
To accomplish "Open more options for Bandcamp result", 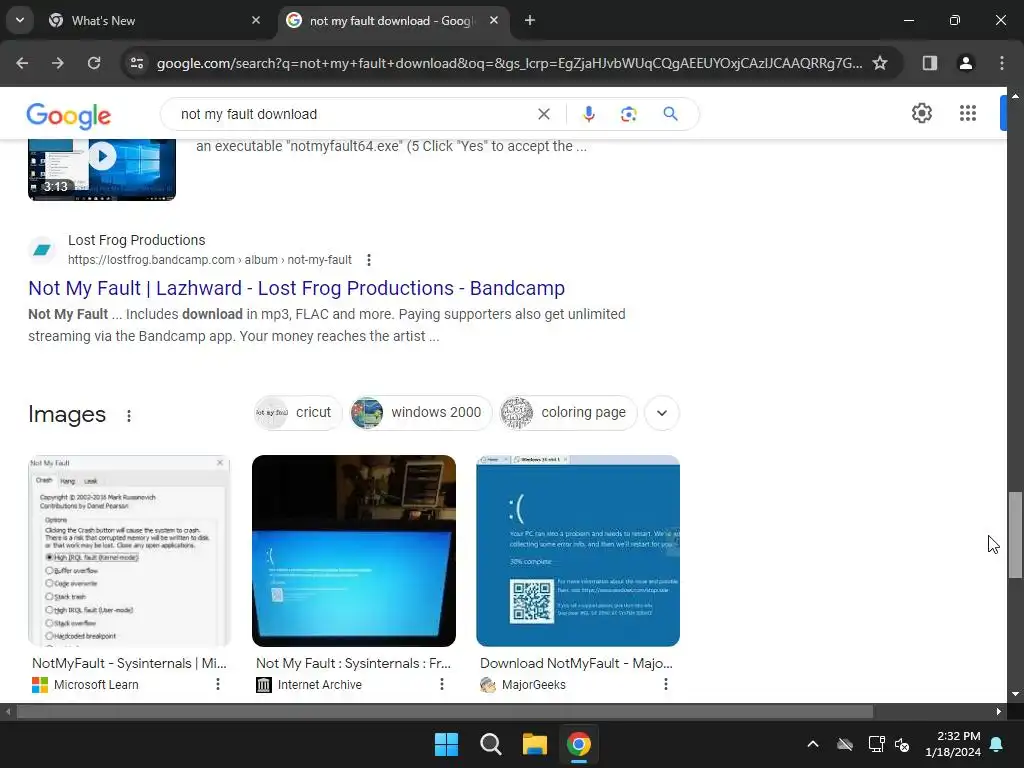I will pos(369,260).
